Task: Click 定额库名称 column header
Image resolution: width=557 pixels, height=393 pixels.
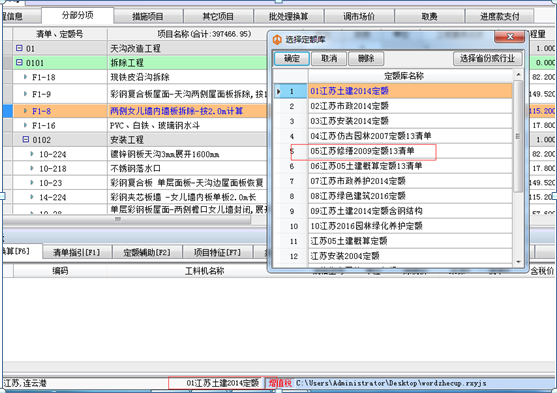Action: tap(410, 76)
